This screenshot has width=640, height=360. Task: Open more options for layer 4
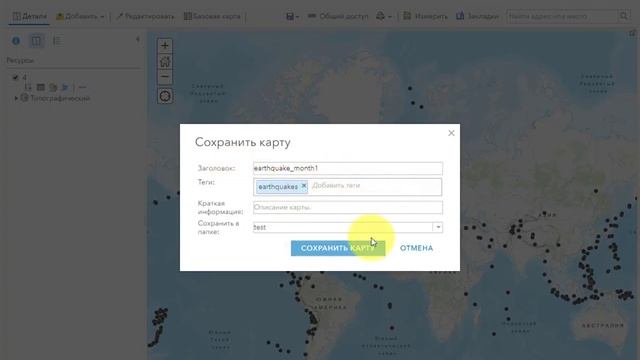click(82, 87)
